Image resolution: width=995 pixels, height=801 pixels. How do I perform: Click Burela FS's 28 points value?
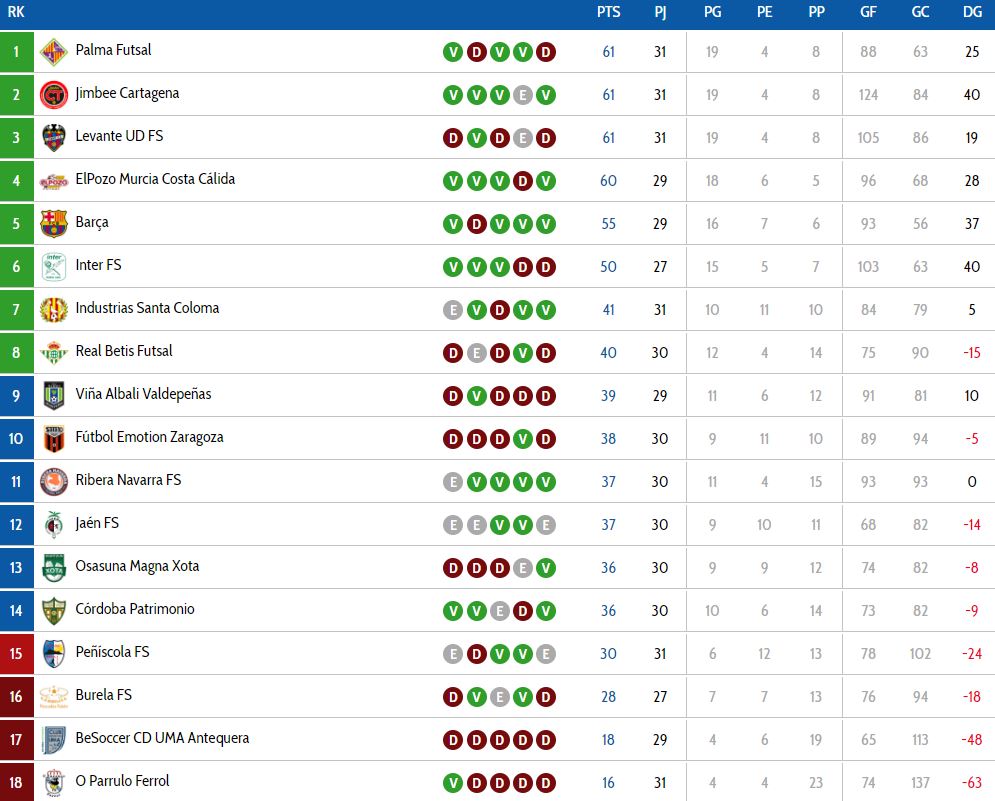pos(609,697)
